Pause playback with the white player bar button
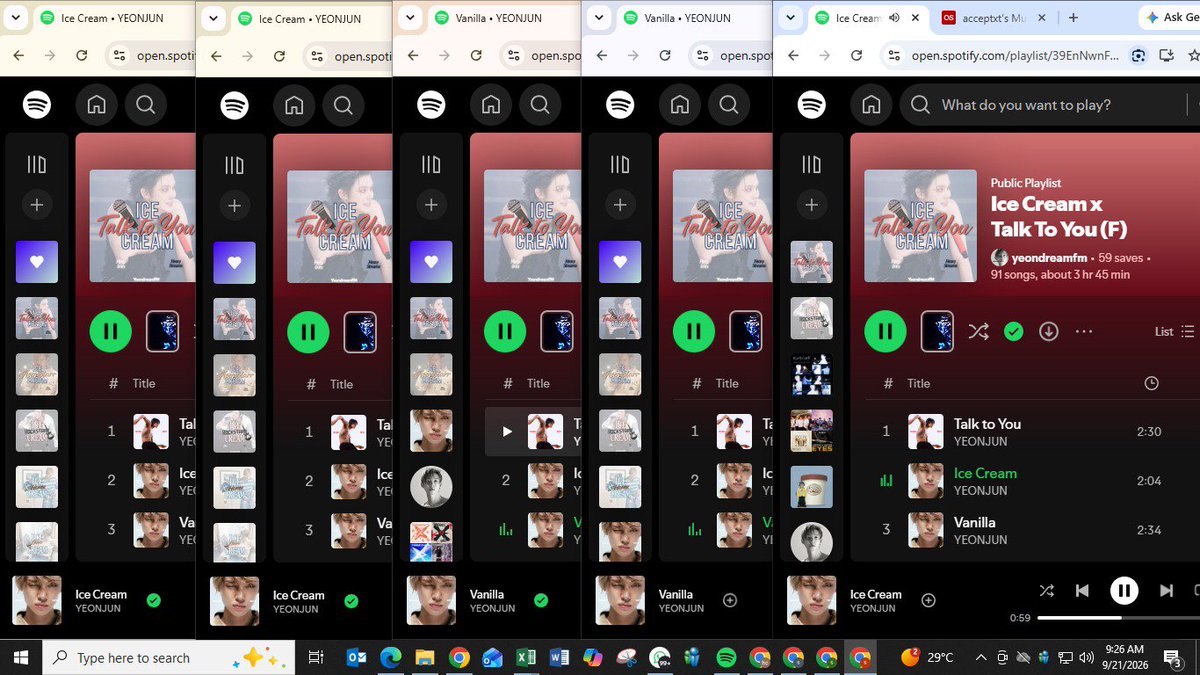Screen dimensions: 1200x675 coord(1124,591)
